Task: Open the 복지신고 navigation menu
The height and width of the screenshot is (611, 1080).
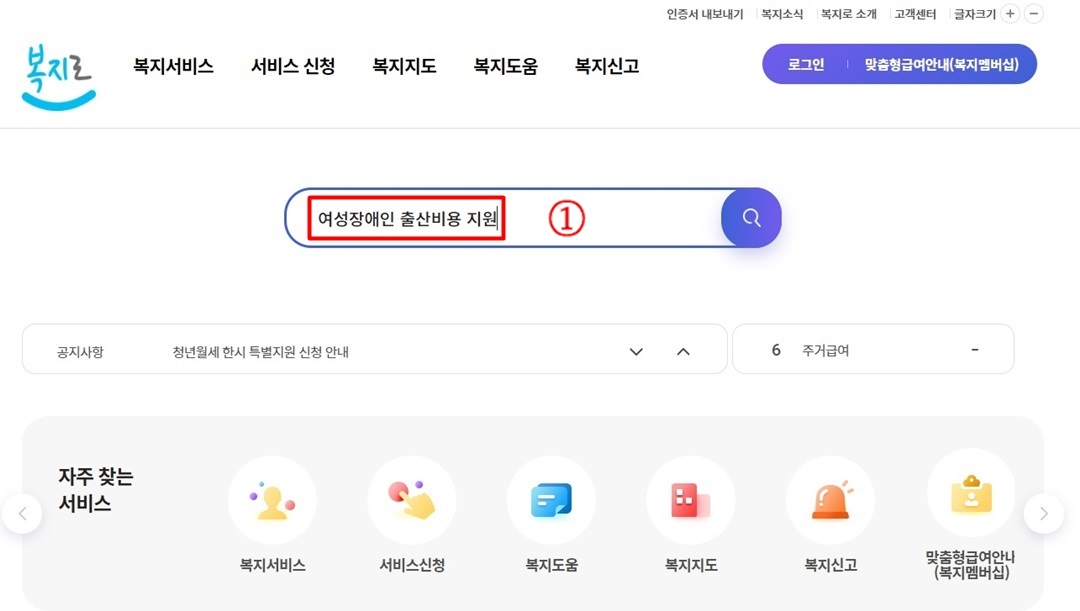Action: click(x=605, y=65)
